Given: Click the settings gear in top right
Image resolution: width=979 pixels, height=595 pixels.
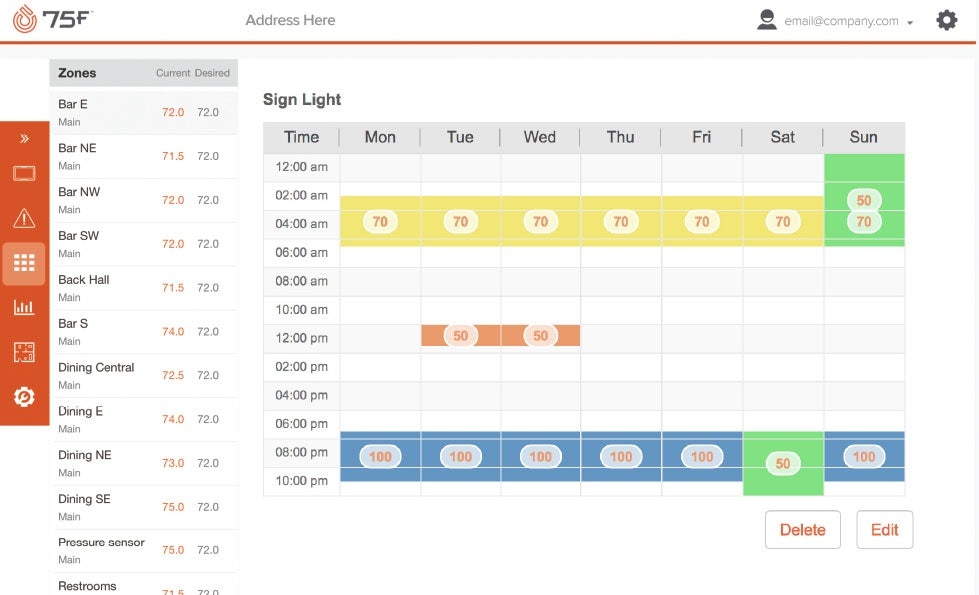Looking at the screenshot, I should [x=946, y=20].
